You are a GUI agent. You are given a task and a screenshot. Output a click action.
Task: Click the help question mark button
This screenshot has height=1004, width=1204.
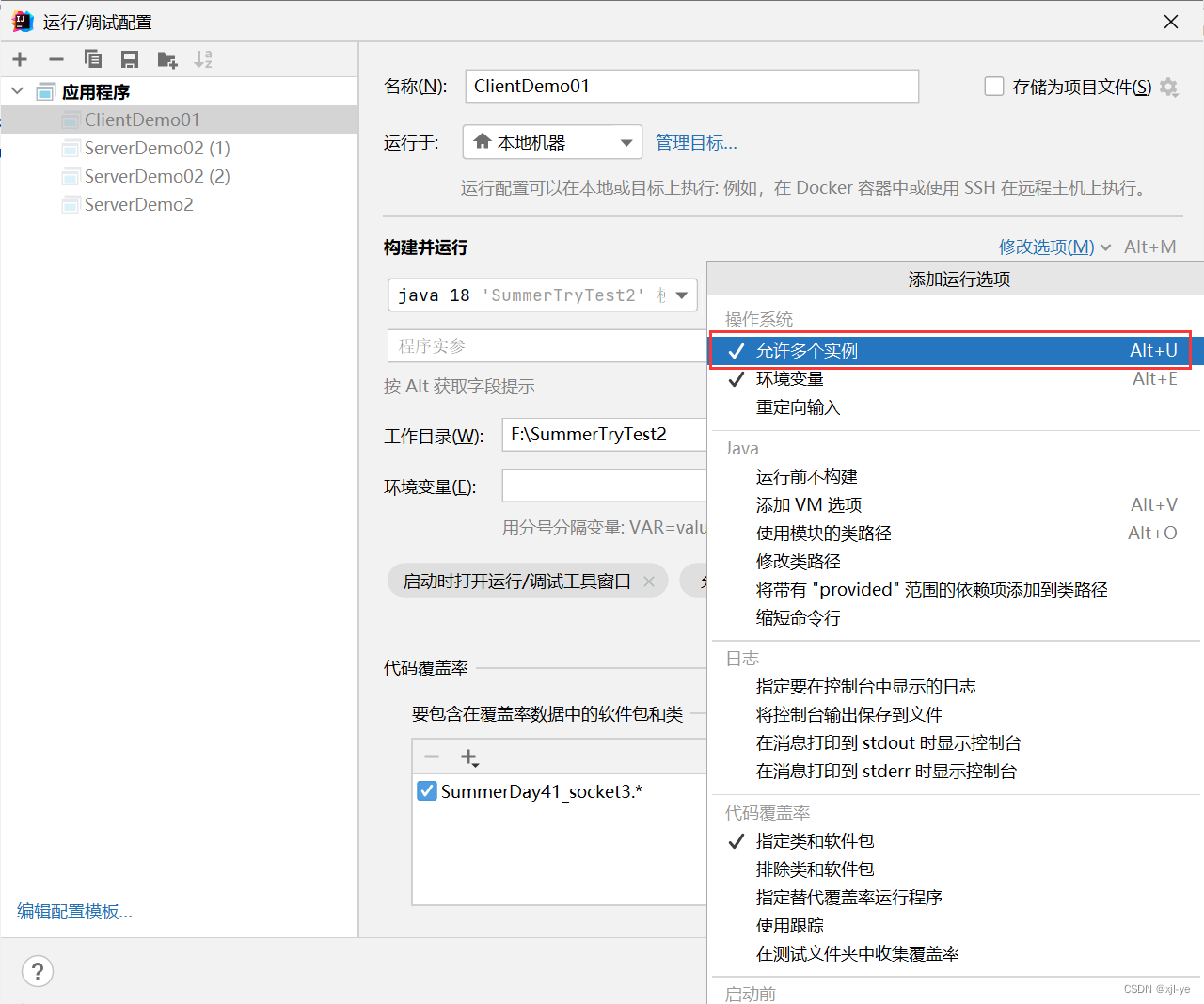[x=38, y=971]
